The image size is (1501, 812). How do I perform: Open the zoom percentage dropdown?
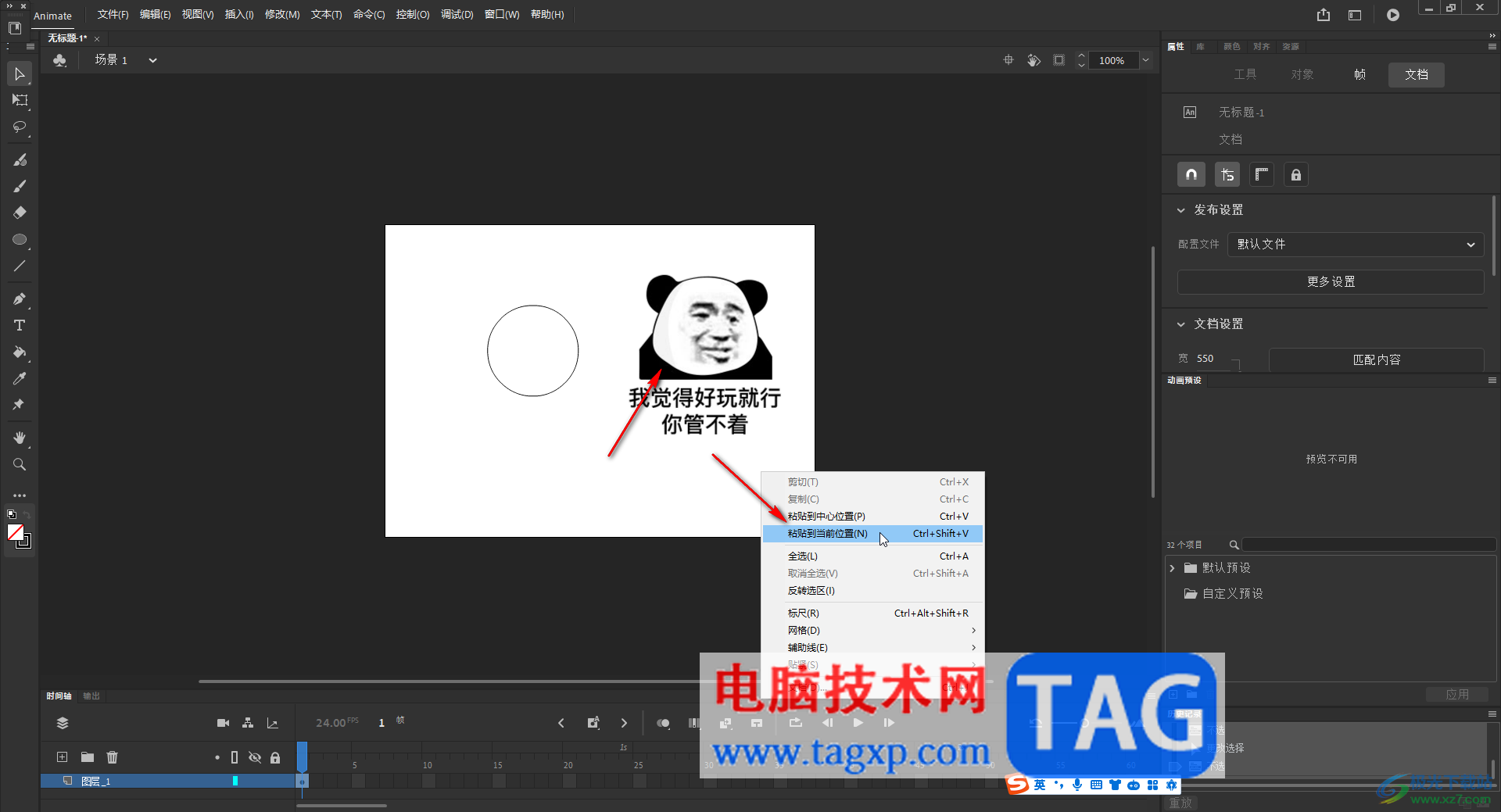(1145, 60)
